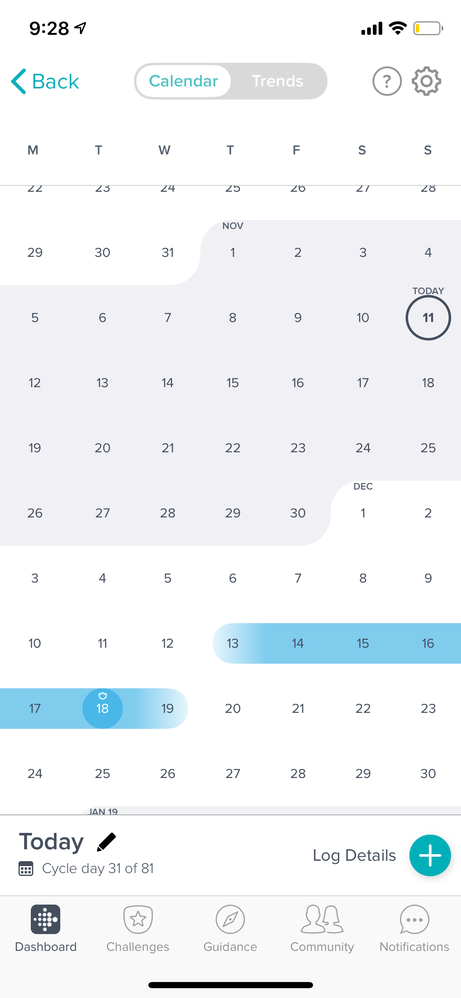461x998 pixels.
Task: Select December 25 date
Action: 103,773
